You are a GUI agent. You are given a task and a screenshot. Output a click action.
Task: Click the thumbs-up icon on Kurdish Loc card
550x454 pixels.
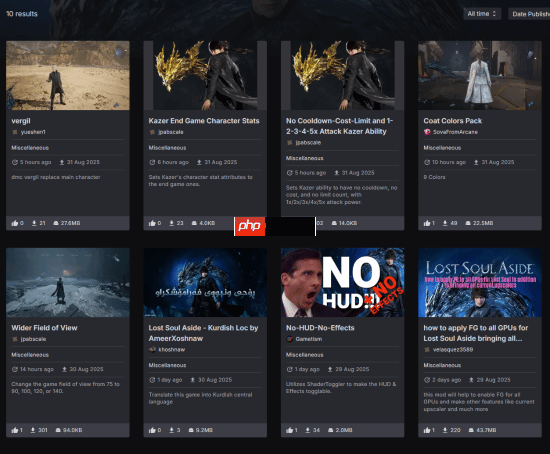(152, 430)
